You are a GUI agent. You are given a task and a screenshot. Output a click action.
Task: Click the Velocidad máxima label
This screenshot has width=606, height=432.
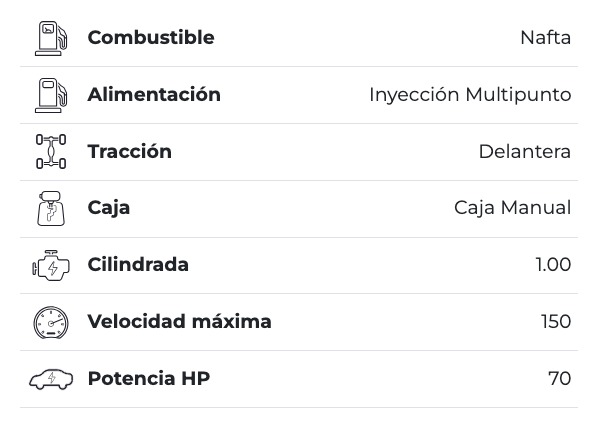(180, 322)
